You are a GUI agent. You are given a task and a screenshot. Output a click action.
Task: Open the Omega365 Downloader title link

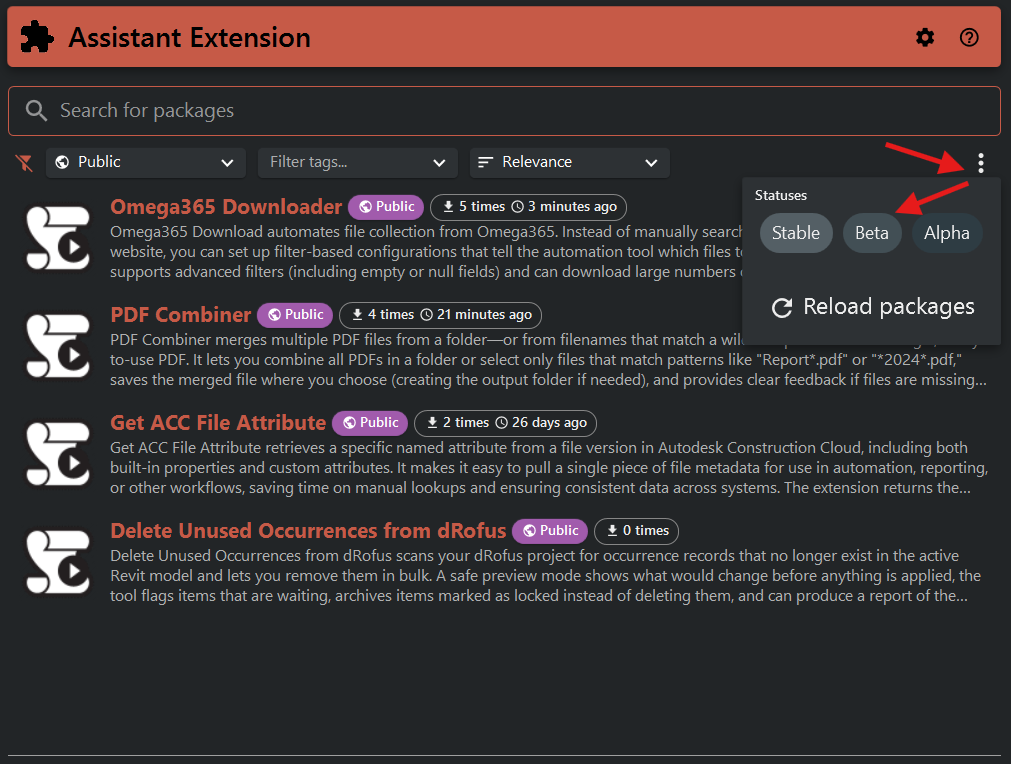(226, 207)
